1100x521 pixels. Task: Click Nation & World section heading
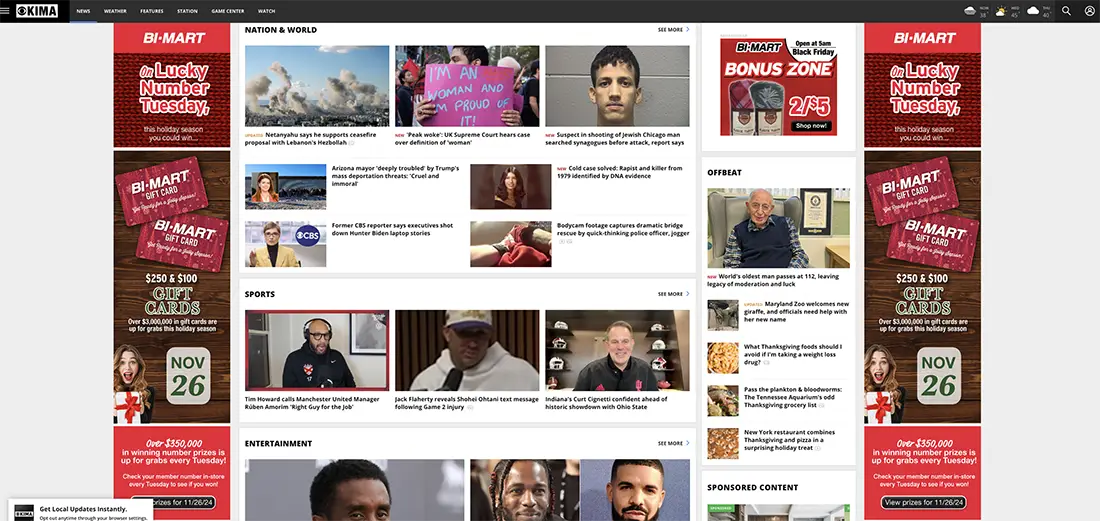281,30
